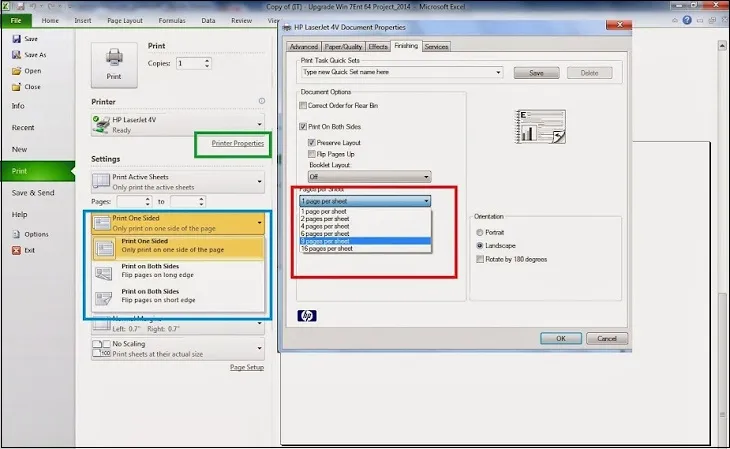Click the Save As icon
The height and width of the screenshot is (449, 730).
pyautogui.click(x=17, y=55)
